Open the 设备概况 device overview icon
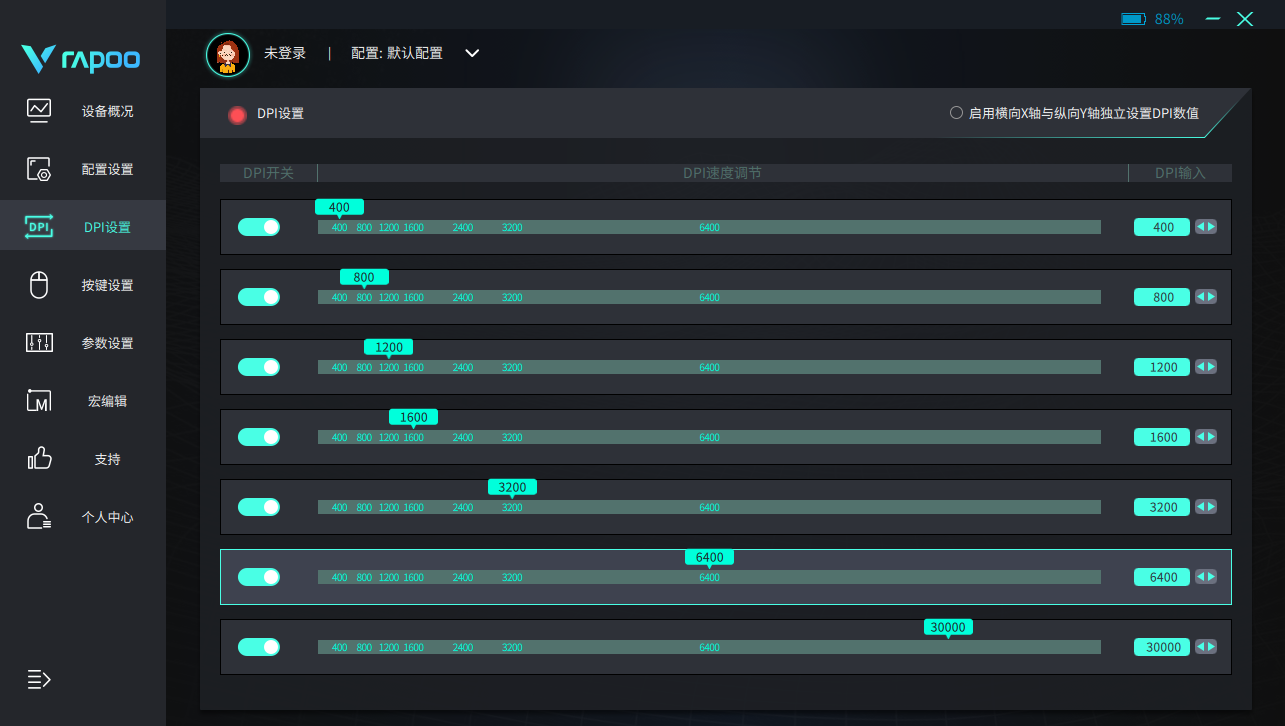Image resolution: width=1285 pixels, height=726 pixels. (39, 111)
